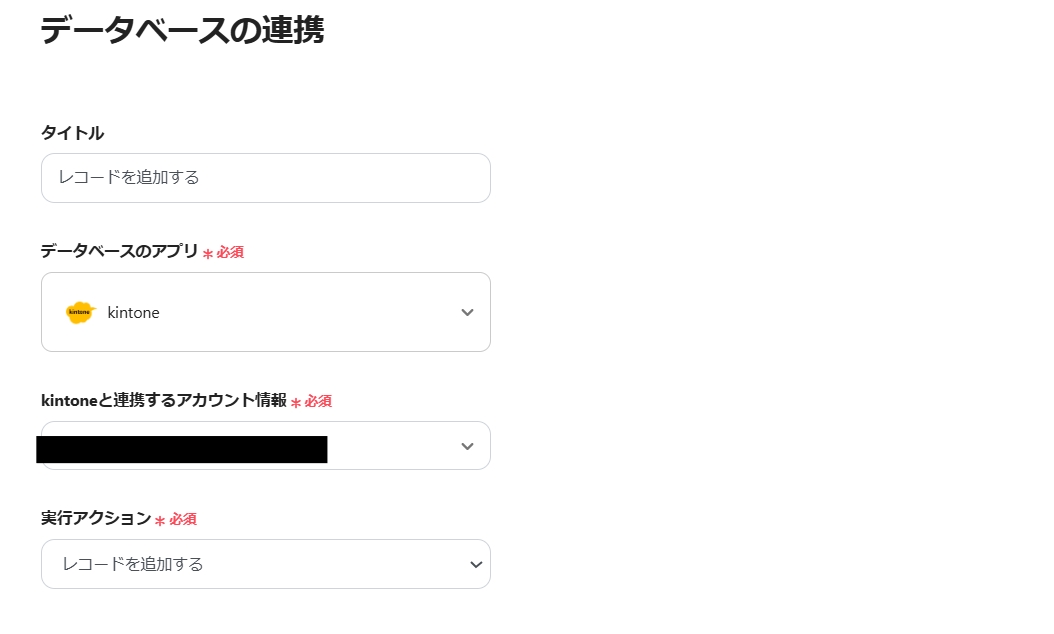The height and width of the screenshot is (634, 1054).
Task: Focus the タイトル text input field
Action: pyautogui.click(x=265, y=178)
